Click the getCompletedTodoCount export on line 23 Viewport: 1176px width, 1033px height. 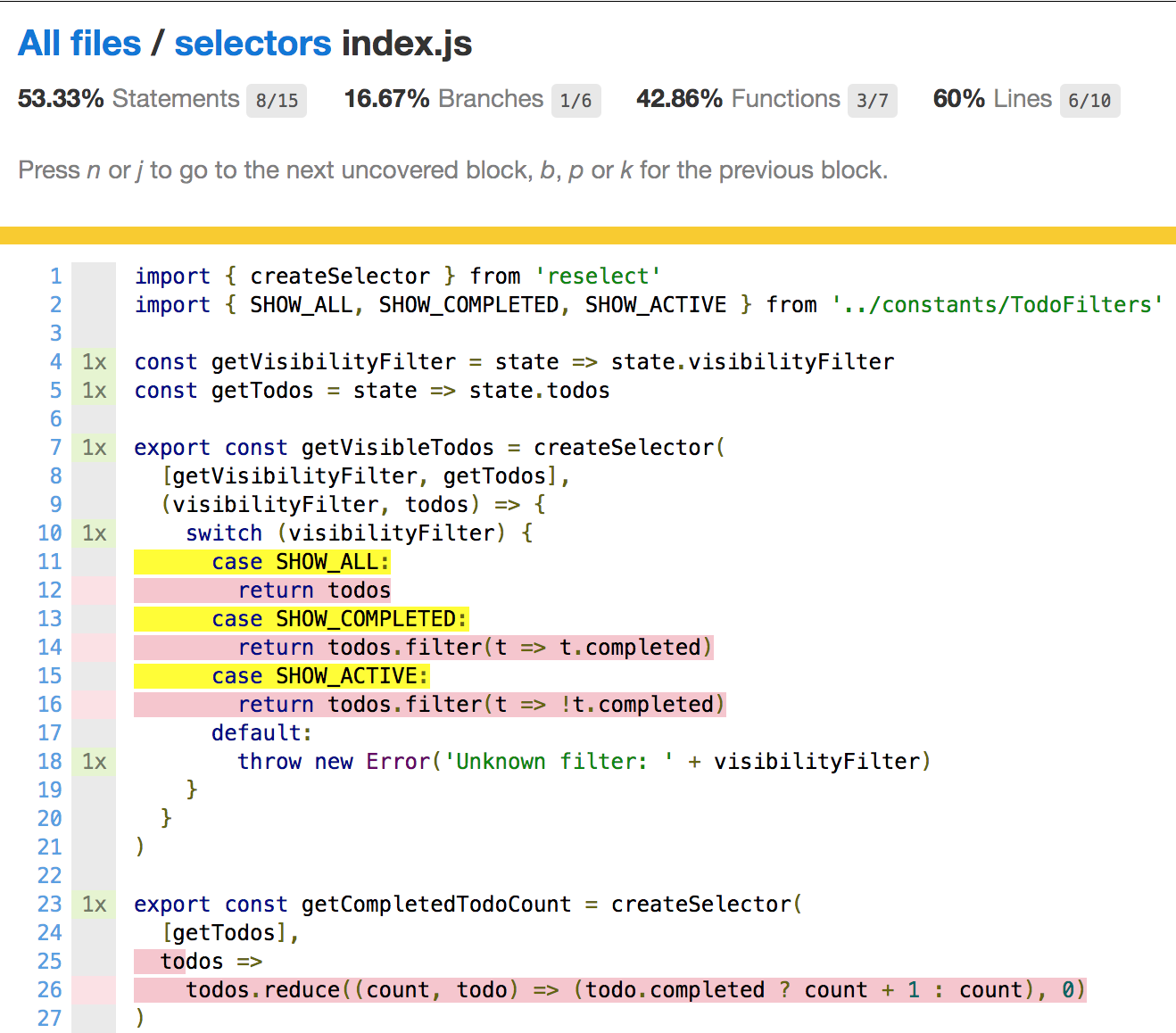pyautogui.click(x=435, y=904)
